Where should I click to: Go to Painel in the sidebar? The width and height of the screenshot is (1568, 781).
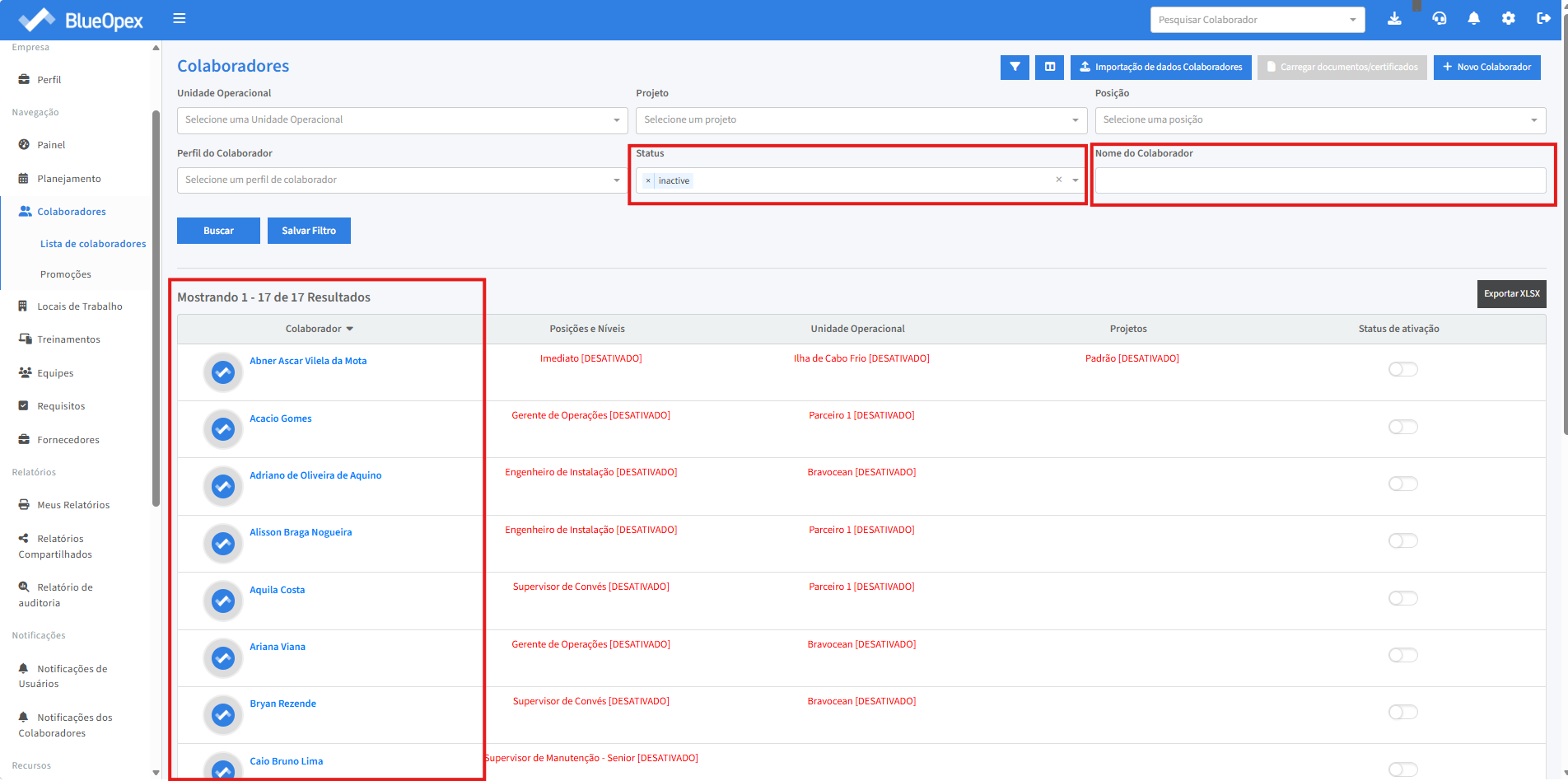(51, 145)
